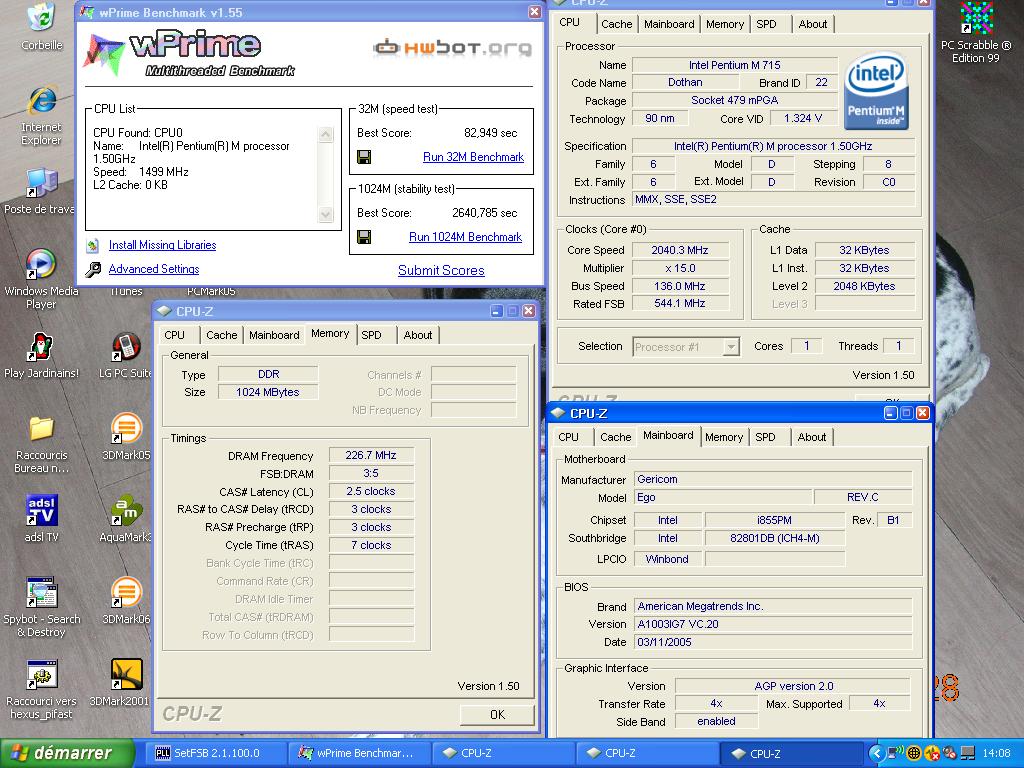Viewport: 1024px width, 768px height.
Task: Click Run 32M Benchmark link
Action: (x=473, y=157)
